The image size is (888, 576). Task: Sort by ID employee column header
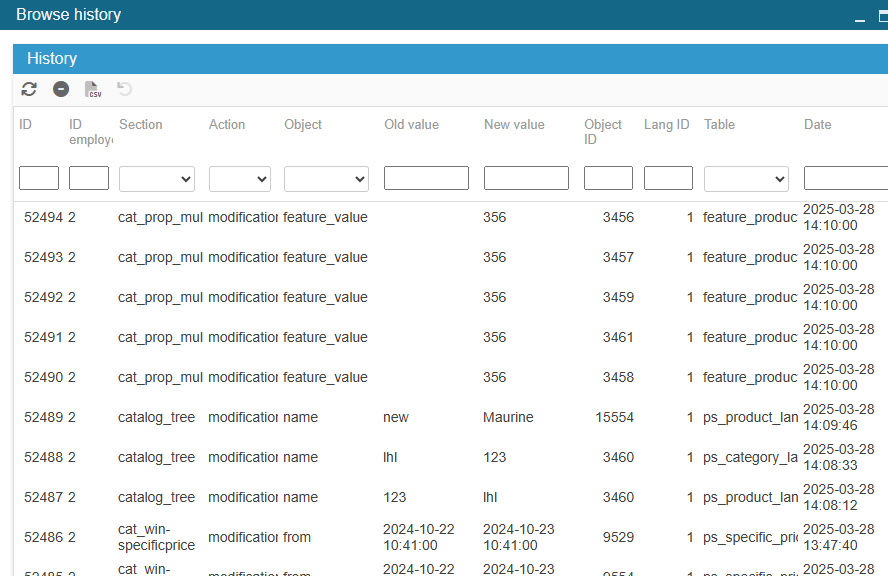coord(91,132)
